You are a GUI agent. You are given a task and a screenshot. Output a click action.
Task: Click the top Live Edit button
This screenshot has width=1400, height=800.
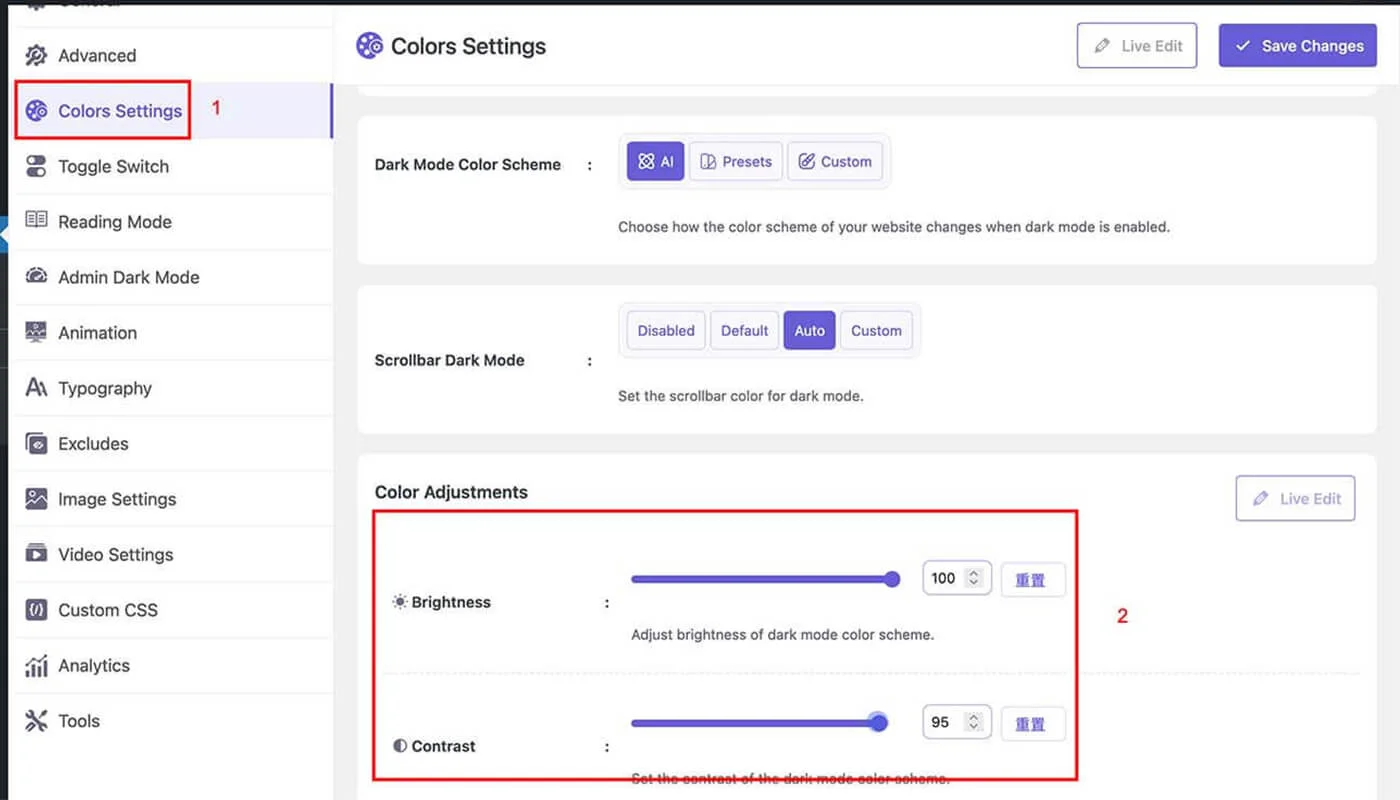click(1137, 46)
